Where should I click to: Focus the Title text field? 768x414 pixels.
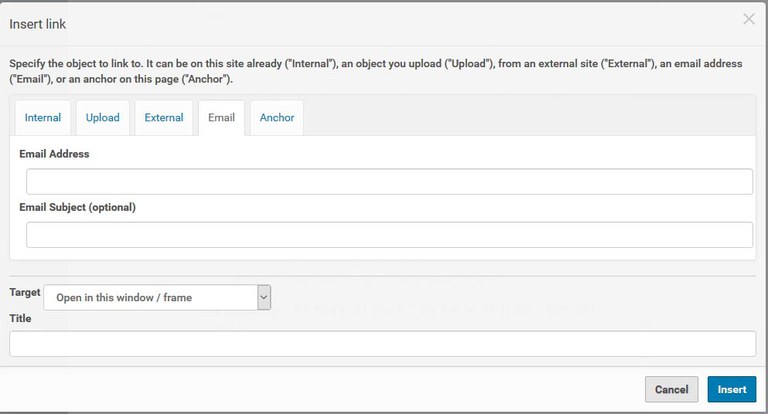pos(382,344)
